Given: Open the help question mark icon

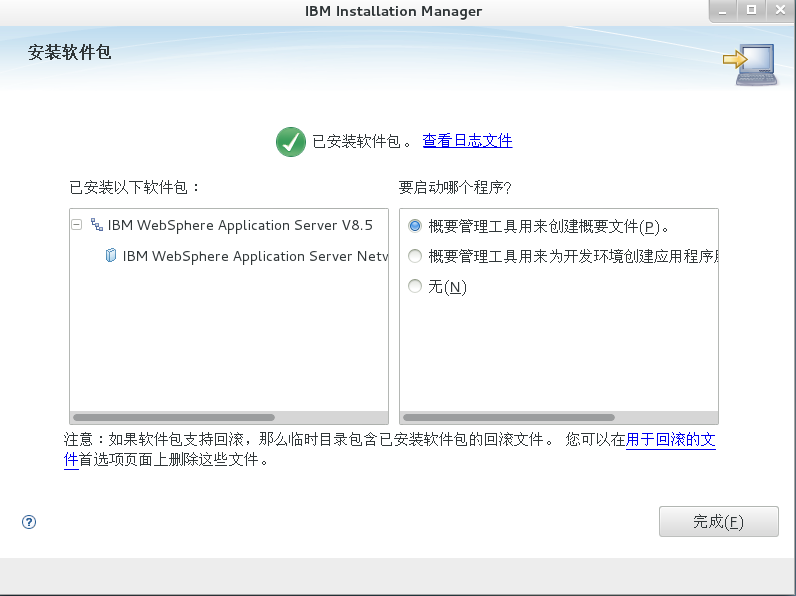Looking at the screenshot, I should 29,522.
